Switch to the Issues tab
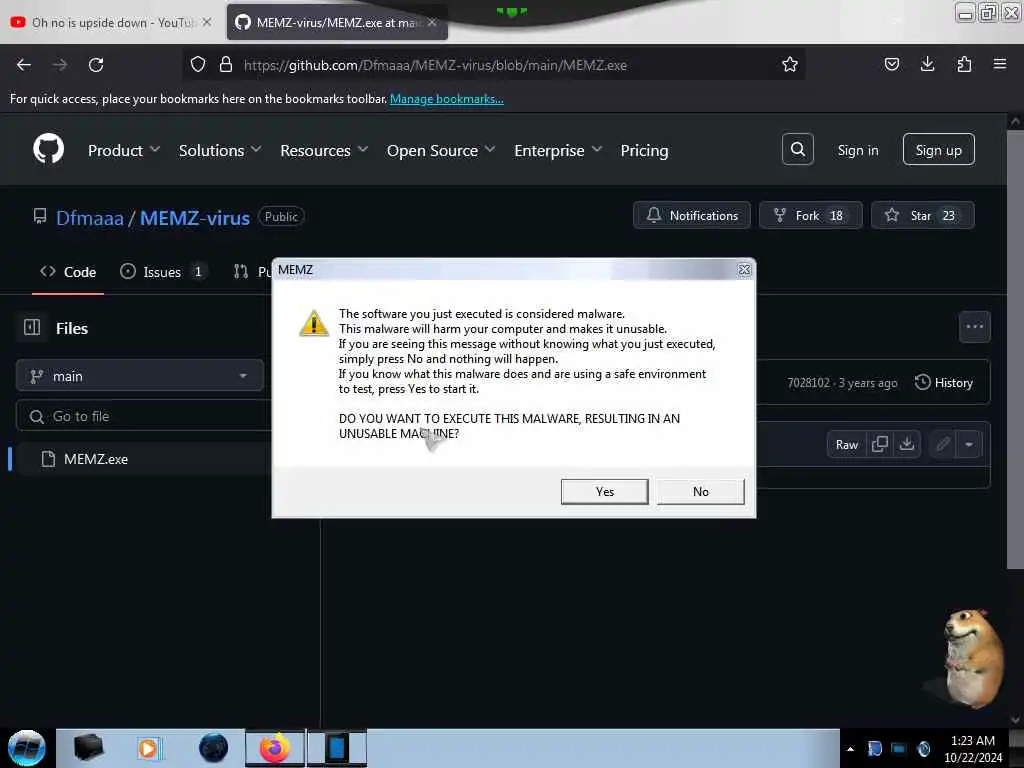This screenshot has height=768, width=1024. pyautogui.click(x=163, y=272)
